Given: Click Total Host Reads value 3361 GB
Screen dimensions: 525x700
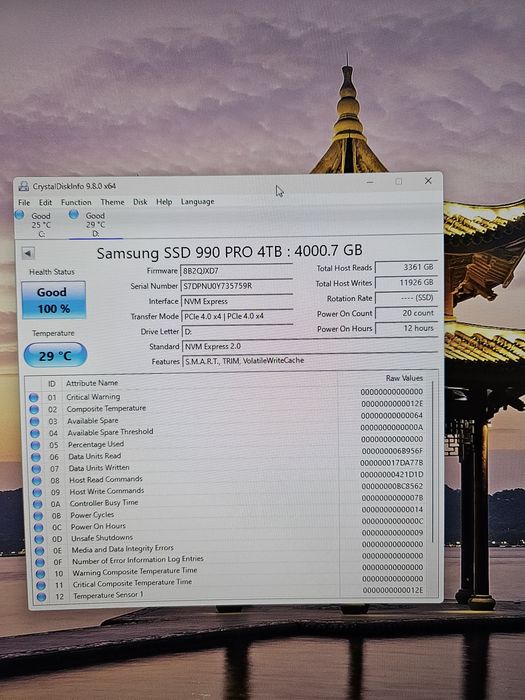Looking at the screenshot, I should [x=406, y=267].
